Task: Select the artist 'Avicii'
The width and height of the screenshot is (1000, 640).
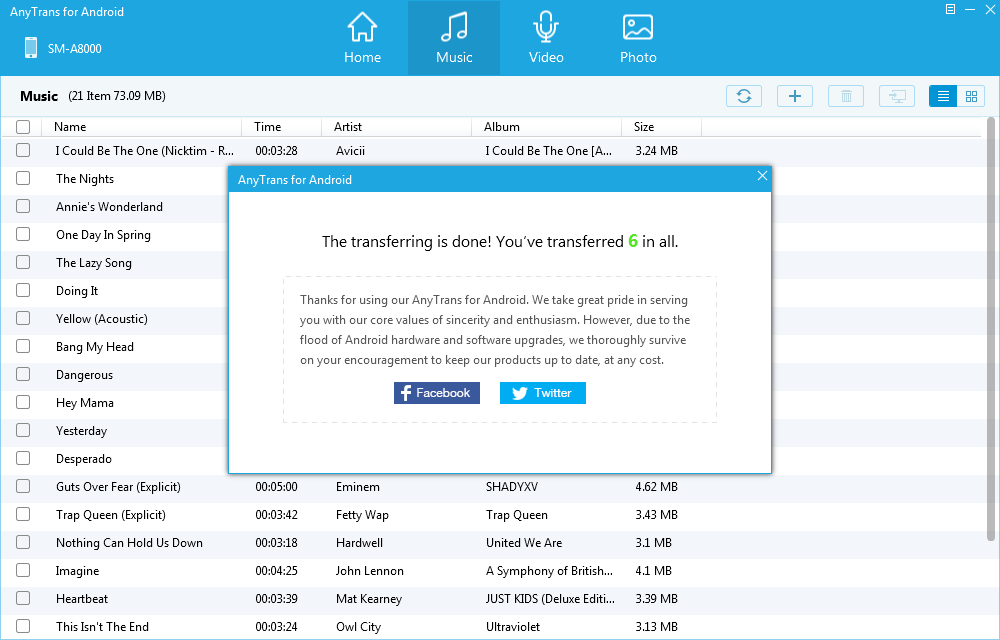Action: tap(350, 151)
